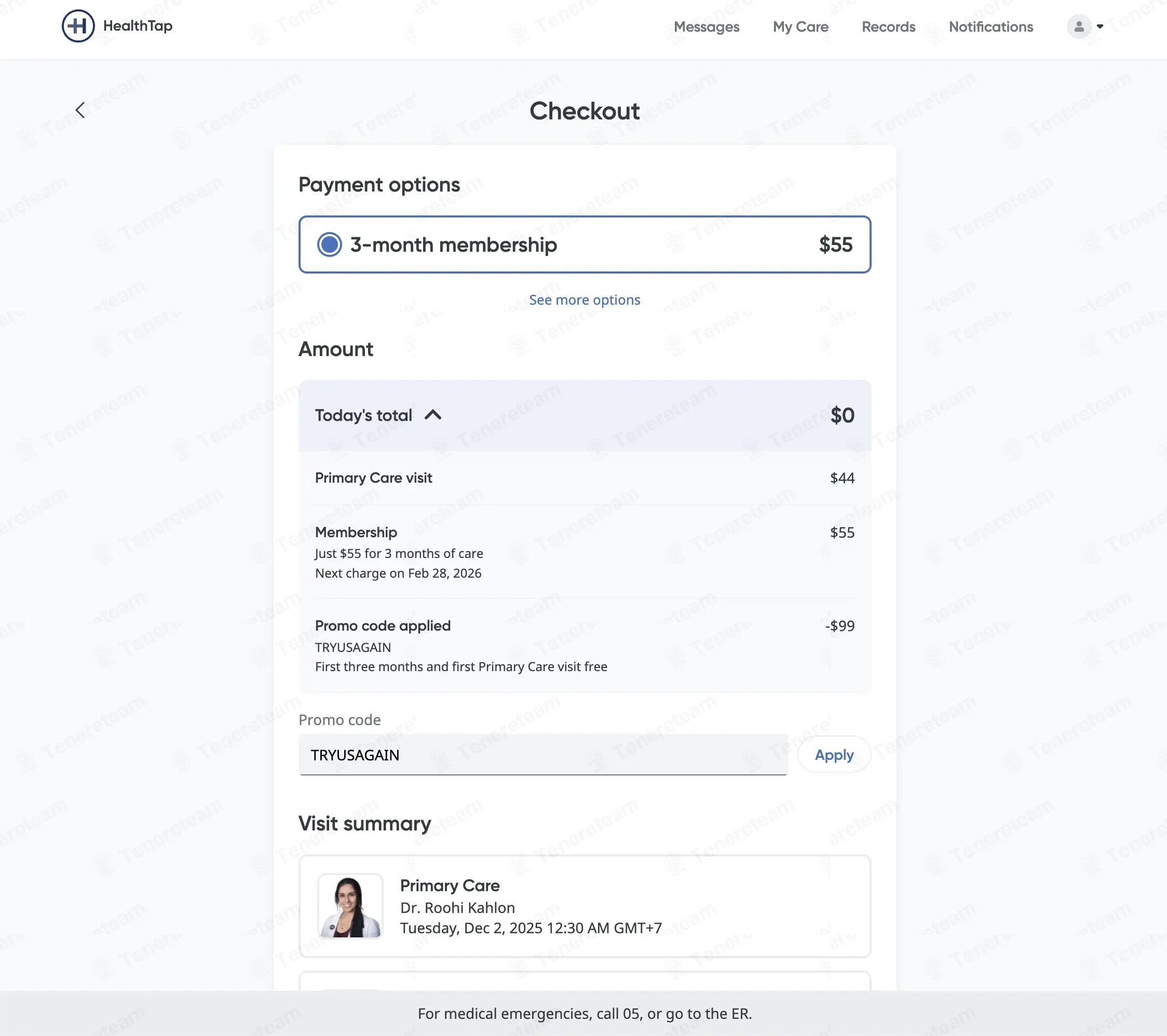Go to the Records menu item
Image resolution: width=1167 pixels, height=1036 pixels.
[888, 27]
